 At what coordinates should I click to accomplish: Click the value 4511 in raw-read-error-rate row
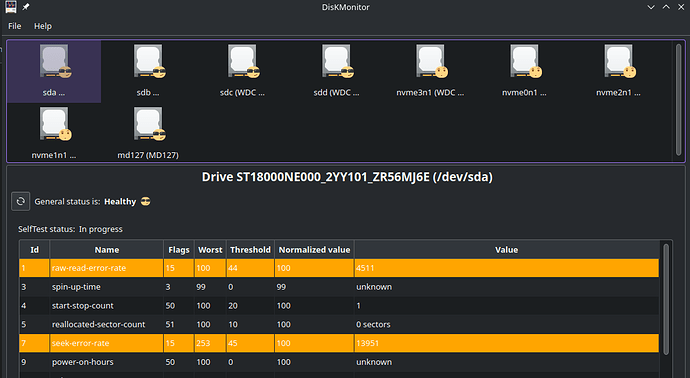(365, 268)
